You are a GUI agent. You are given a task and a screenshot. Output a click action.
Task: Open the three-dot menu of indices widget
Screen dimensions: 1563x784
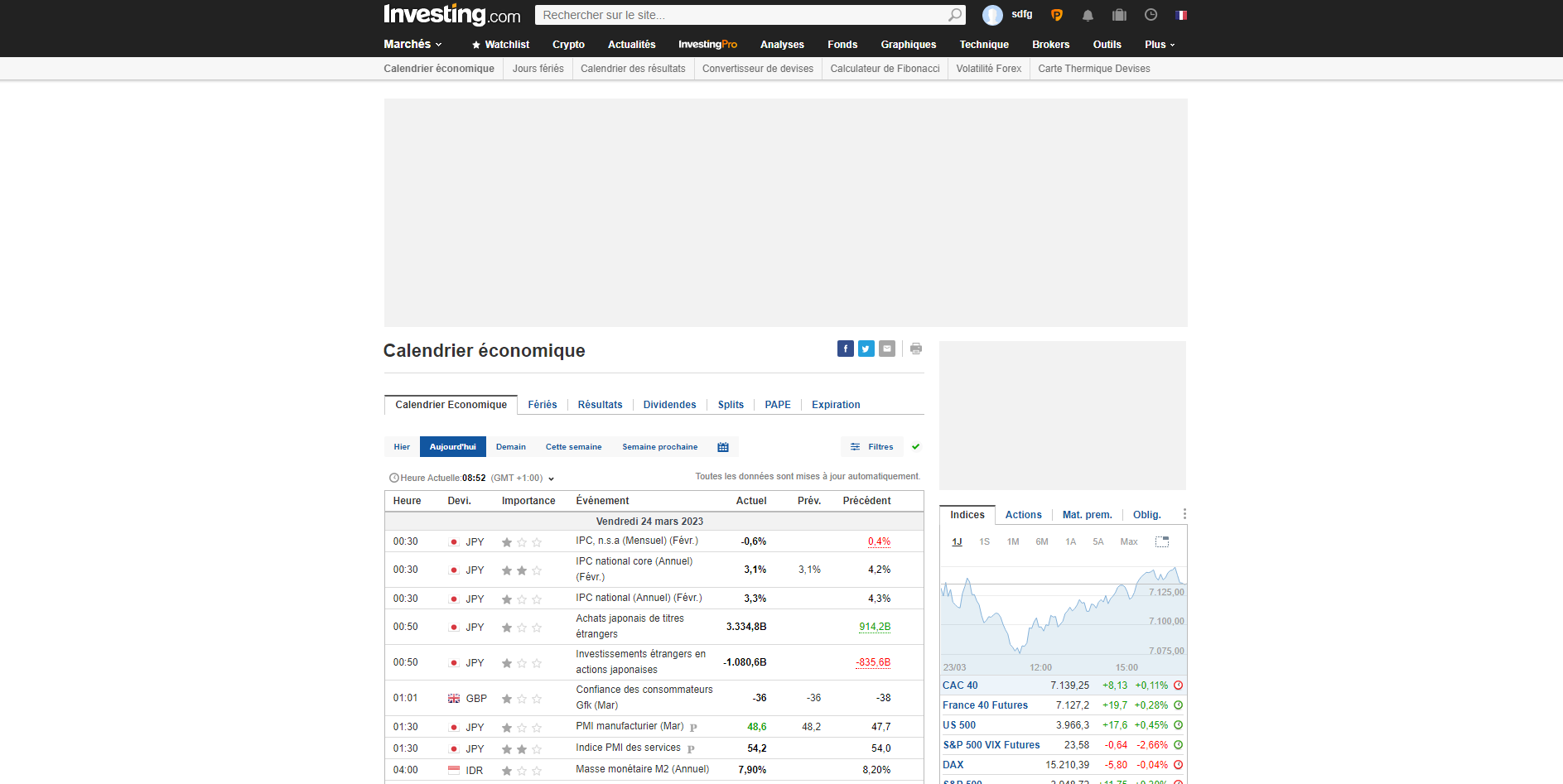(1184, 514)
